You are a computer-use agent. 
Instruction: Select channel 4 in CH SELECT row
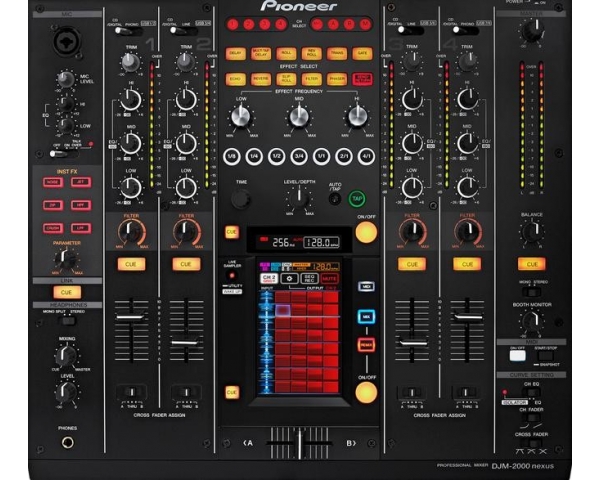coord(280,25)
